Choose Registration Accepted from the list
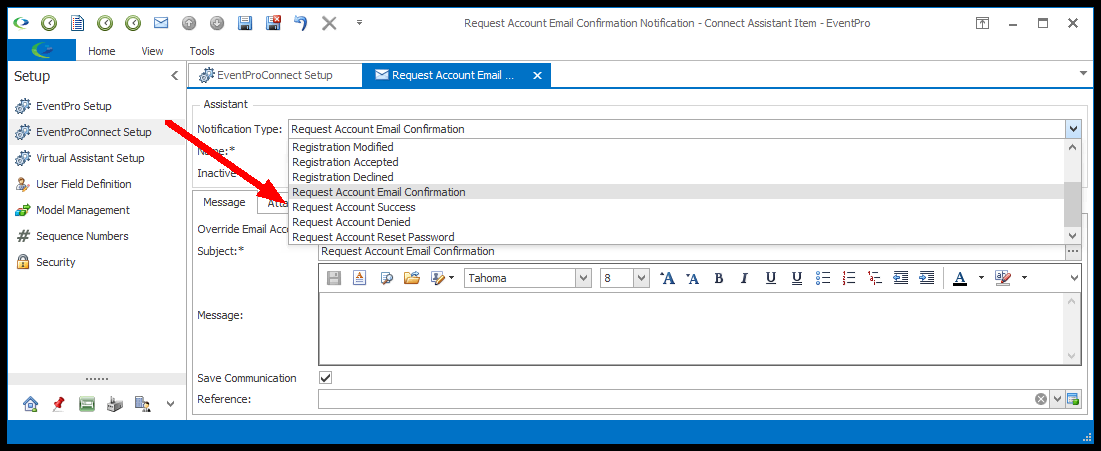The width and height of the screenshot is (1101, 451). point(345,162)
